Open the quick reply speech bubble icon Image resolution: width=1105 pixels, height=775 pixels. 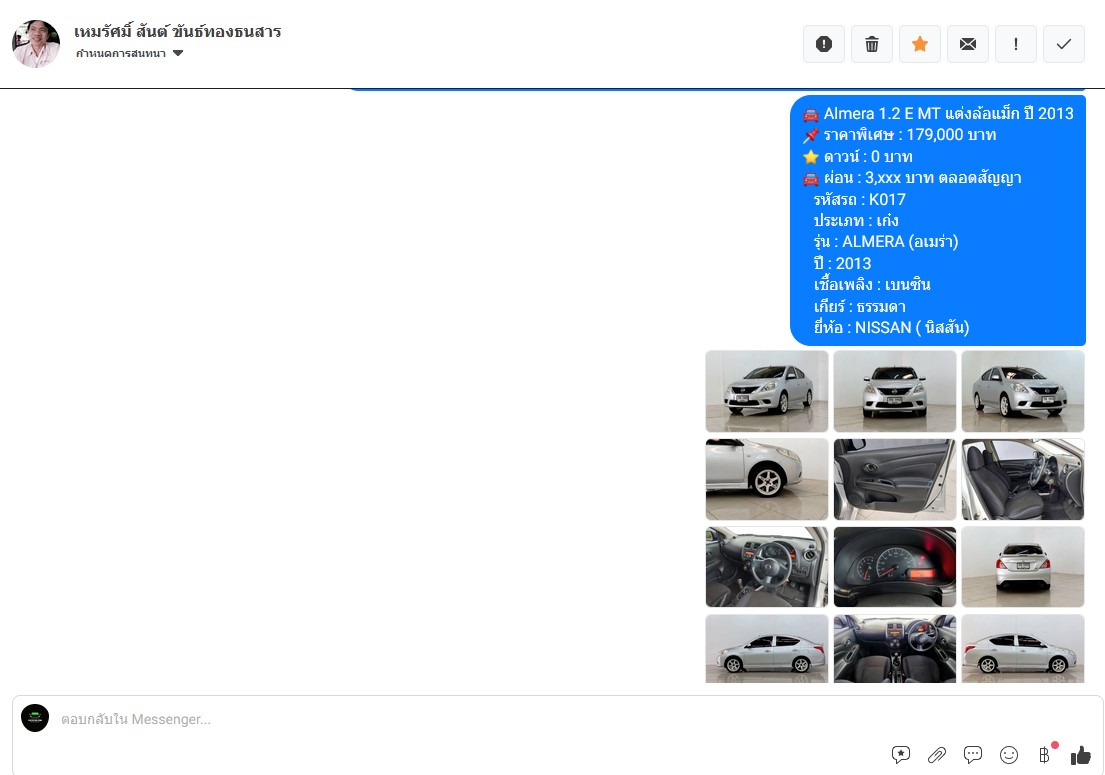click(973, 755)
